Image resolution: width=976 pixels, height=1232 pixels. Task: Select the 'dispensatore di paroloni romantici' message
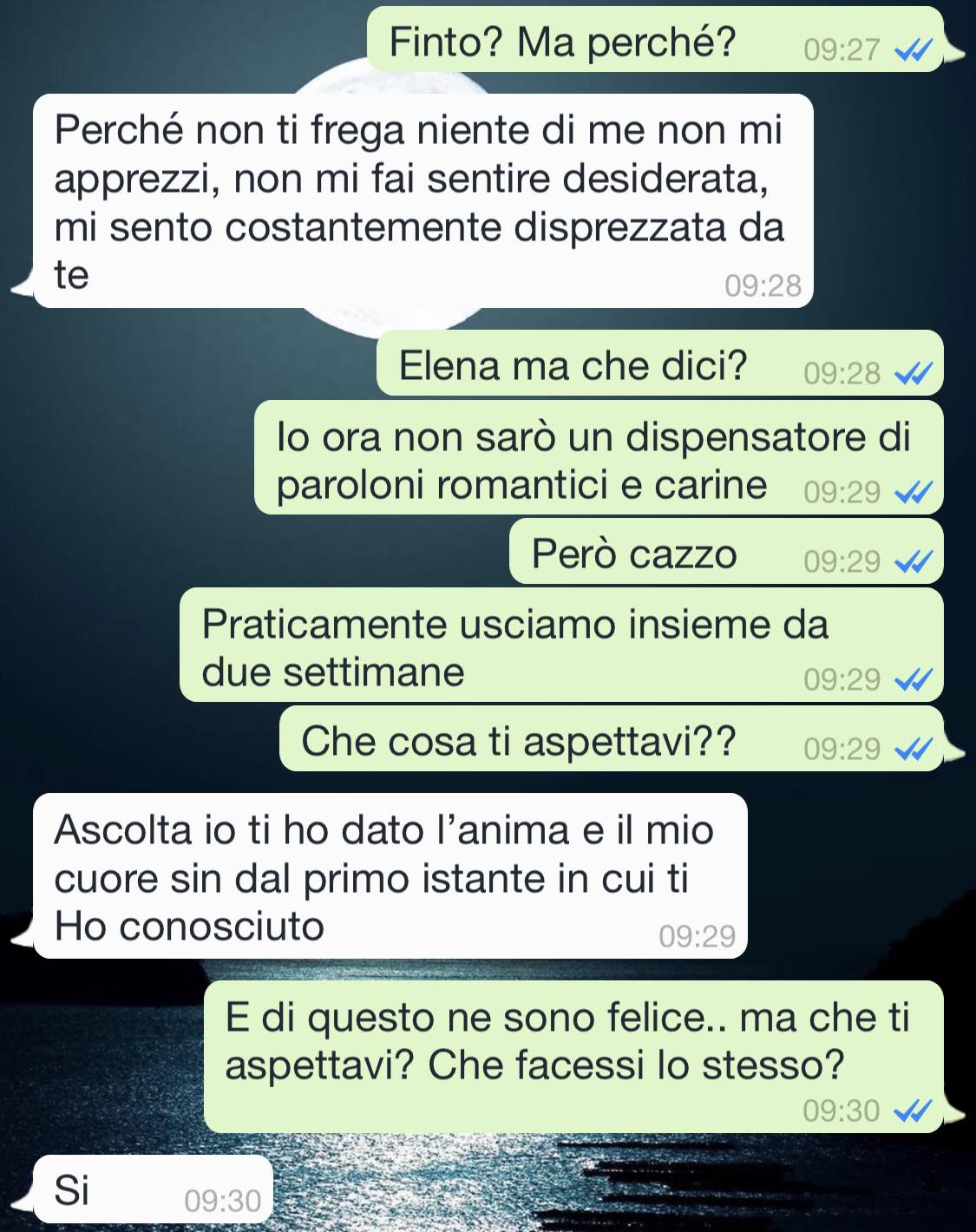(x=599, y=458)
